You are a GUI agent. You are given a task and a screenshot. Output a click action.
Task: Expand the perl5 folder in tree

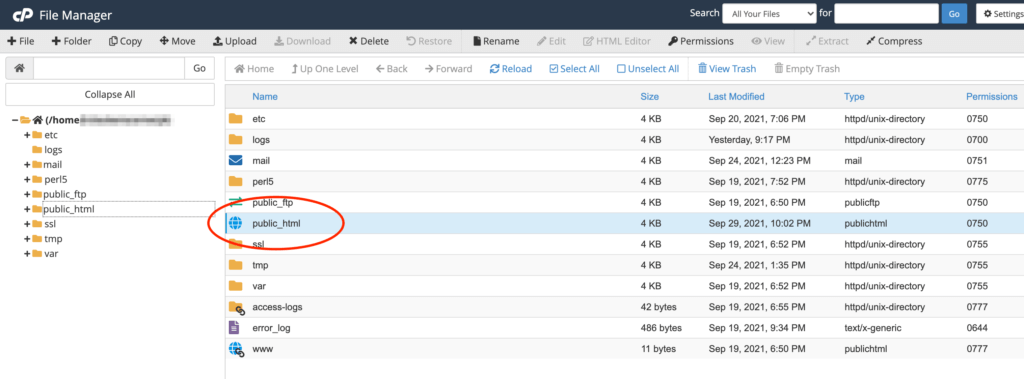tap(27, 180)
